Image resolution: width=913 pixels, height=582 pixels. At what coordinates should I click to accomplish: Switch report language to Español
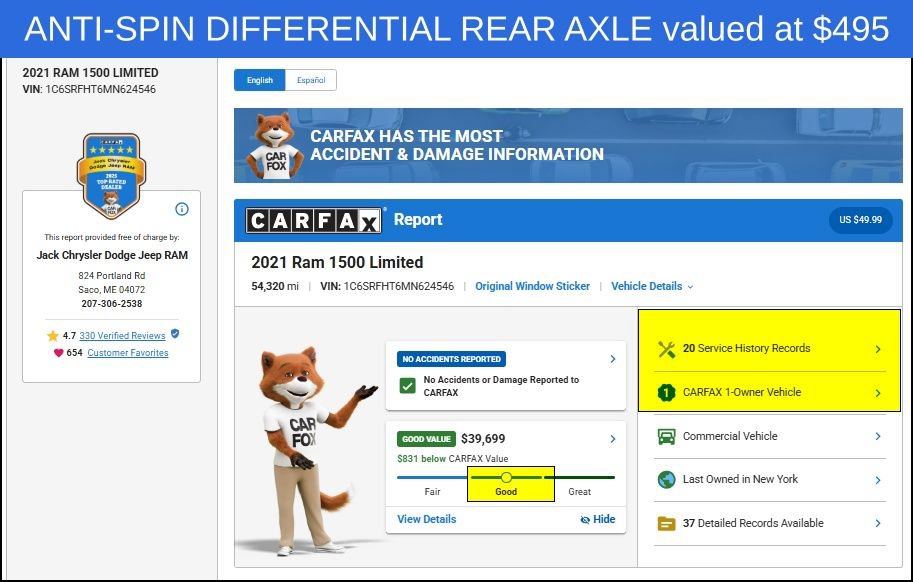coord(311,80)
